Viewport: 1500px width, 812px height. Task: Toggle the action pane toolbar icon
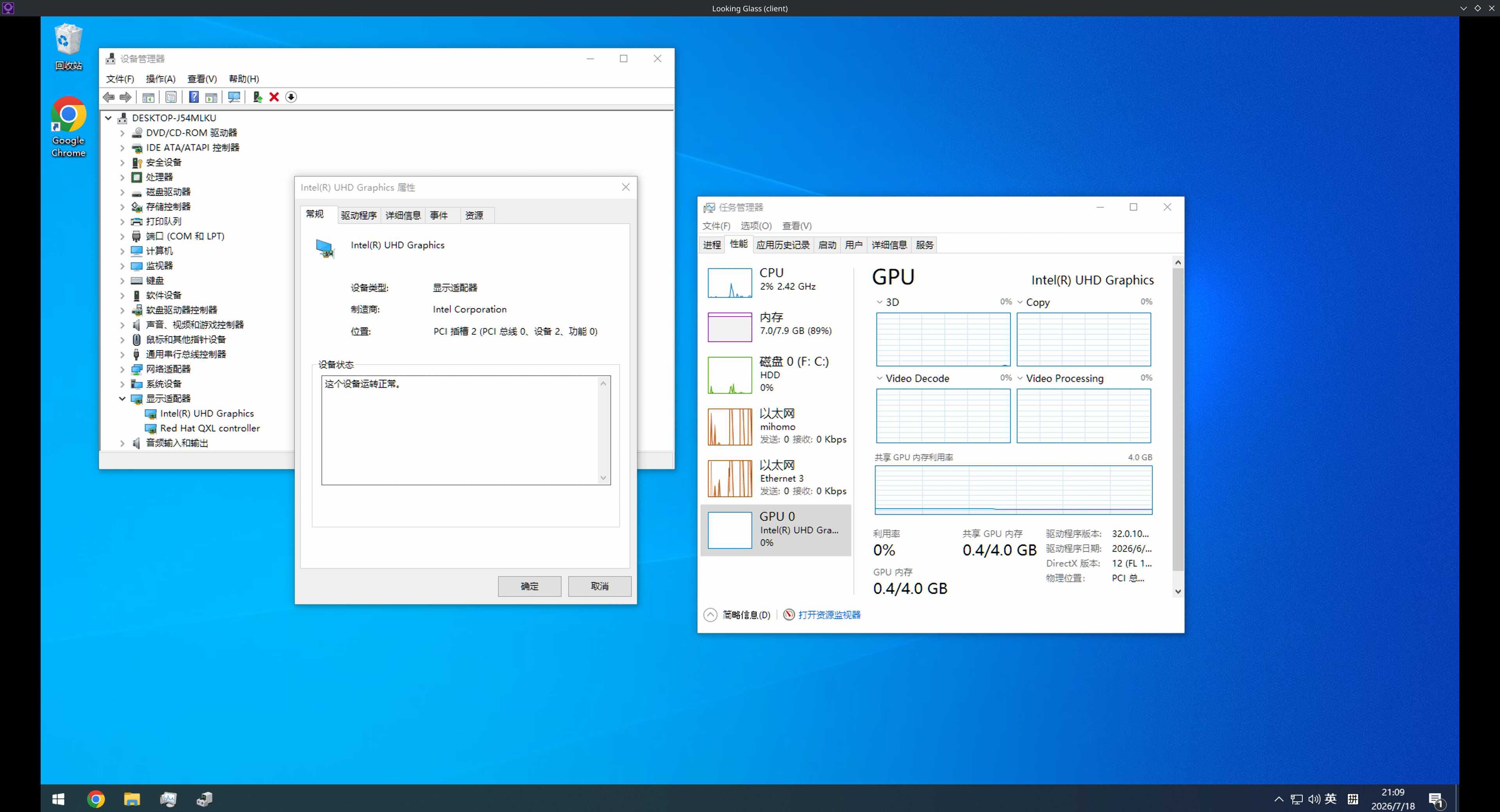pyautogui.click(x=211, y=97)
